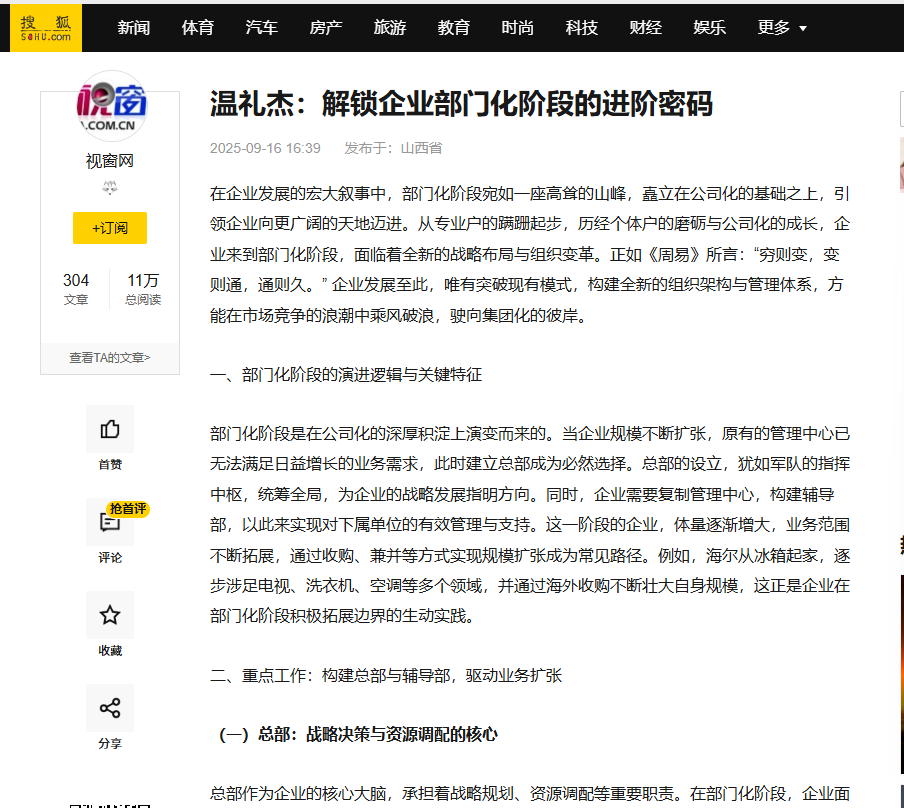Open comments via the 评论 speech-bubble icon
The height and width of the screenshot is (808, 904).
[110, 521]
